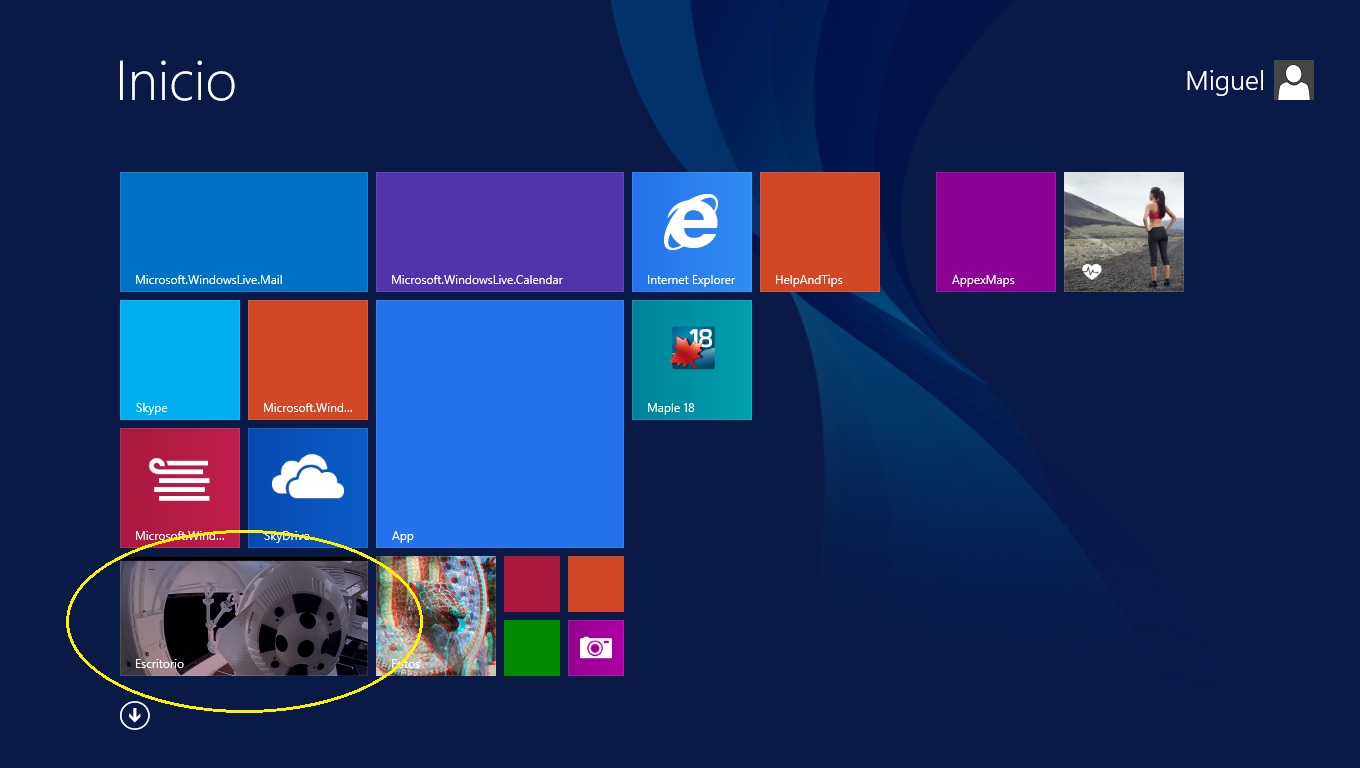Open the Escritorio desktop tile
Screen dimensions: 1360x768
click(x=243, y=616)
